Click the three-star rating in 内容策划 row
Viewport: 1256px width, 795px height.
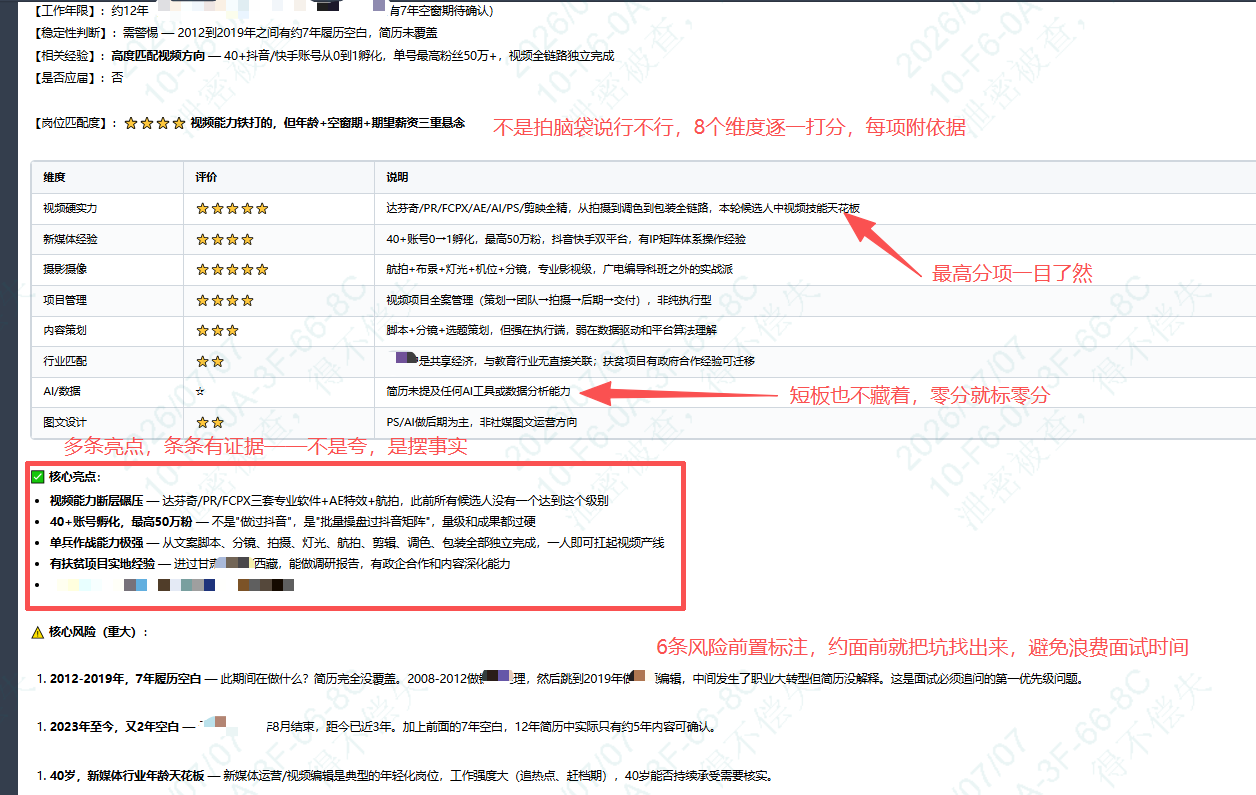[x=217, y=330]
